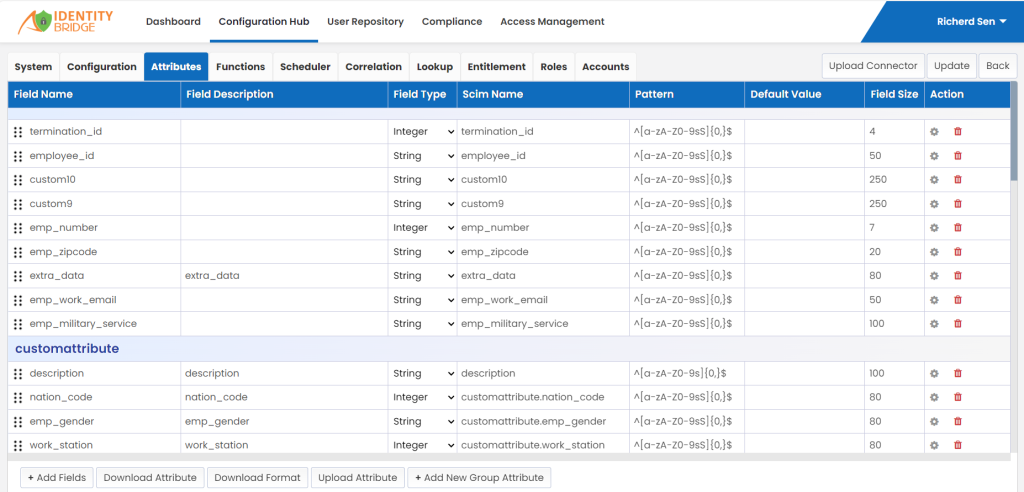Switch to the Scheduler tab
The width and height of the screenshot is (1024, 492).
(306, 67)
